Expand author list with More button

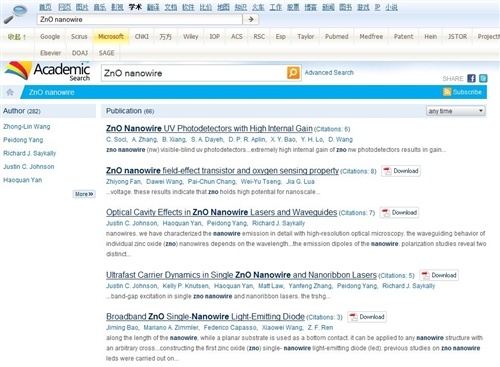coord(84,194)
